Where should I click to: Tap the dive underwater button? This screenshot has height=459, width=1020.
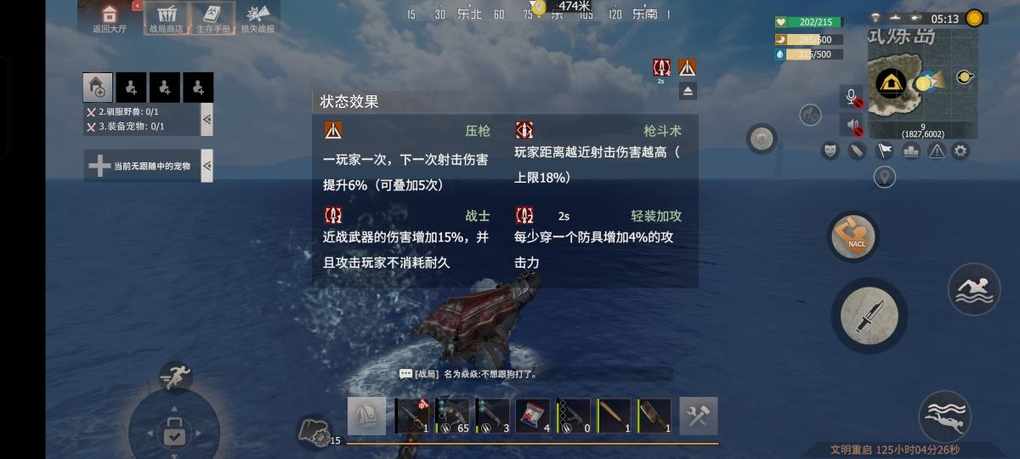pos(945,416)
